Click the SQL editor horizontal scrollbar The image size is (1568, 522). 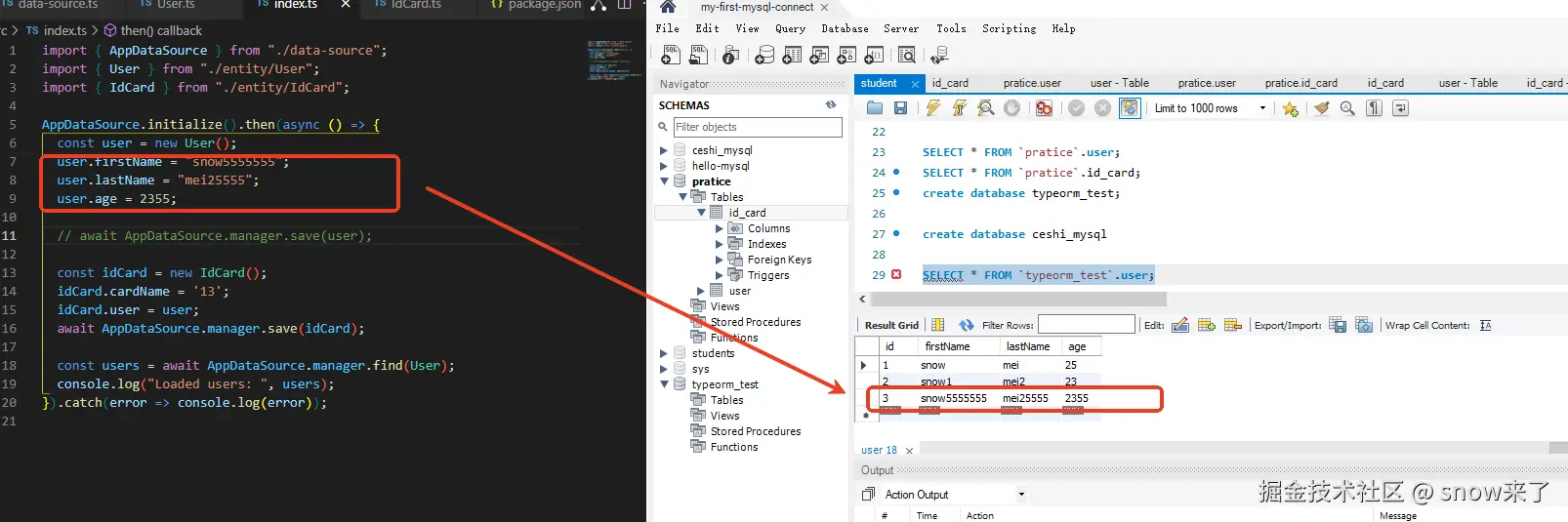coord(1017,299)
